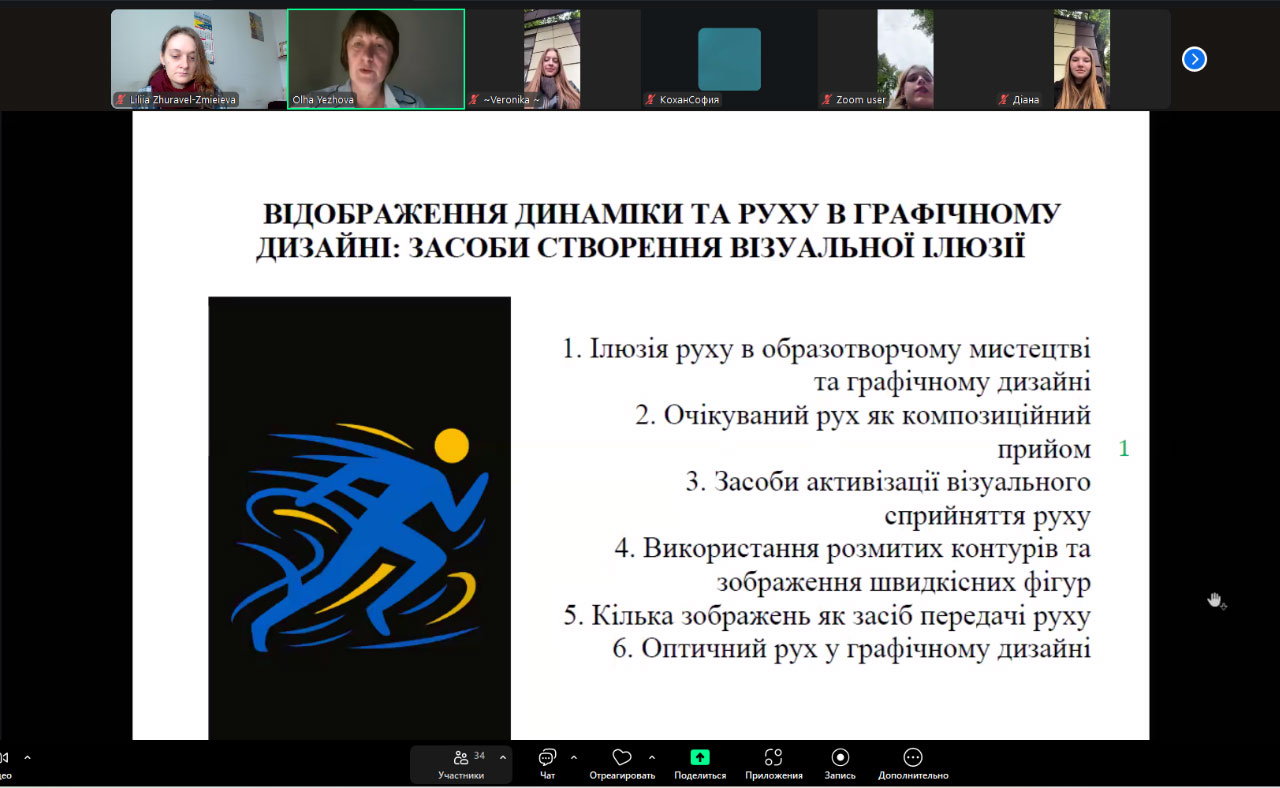The image size is (1280, 788).
Task: Expand the chevron beside Чат
Action: tap(574, 758)
